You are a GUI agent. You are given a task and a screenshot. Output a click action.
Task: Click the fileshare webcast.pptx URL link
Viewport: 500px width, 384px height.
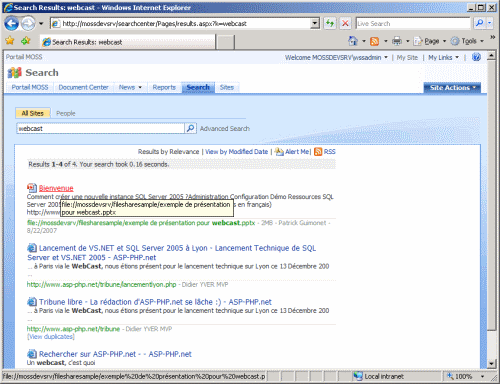coord(141,223)
